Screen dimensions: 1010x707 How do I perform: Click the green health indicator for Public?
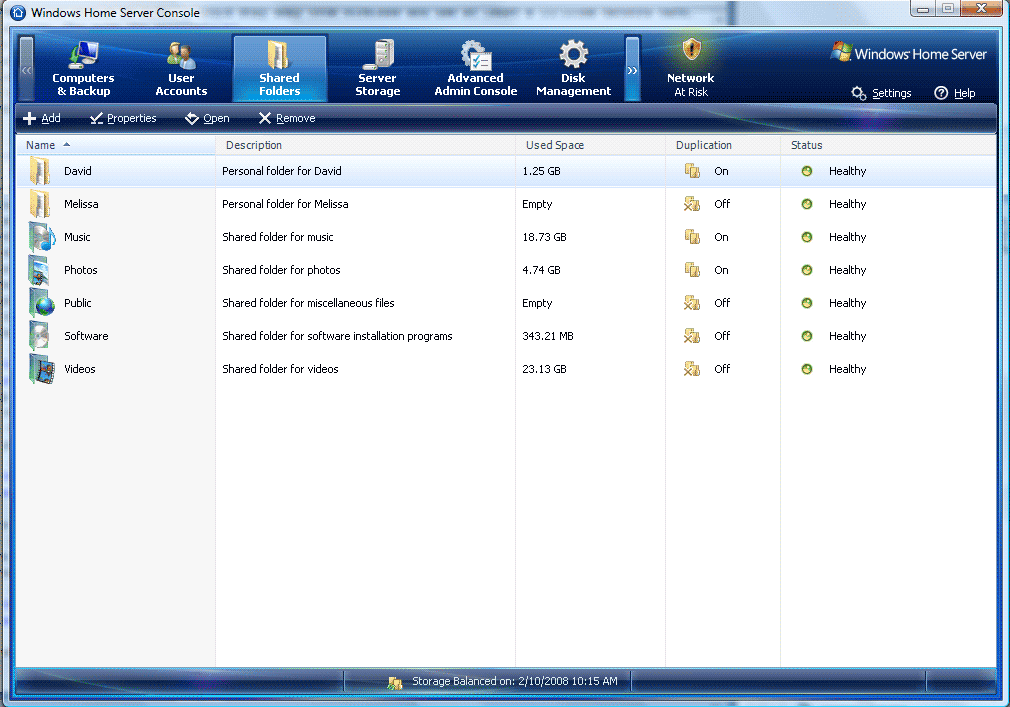(806, 303)
